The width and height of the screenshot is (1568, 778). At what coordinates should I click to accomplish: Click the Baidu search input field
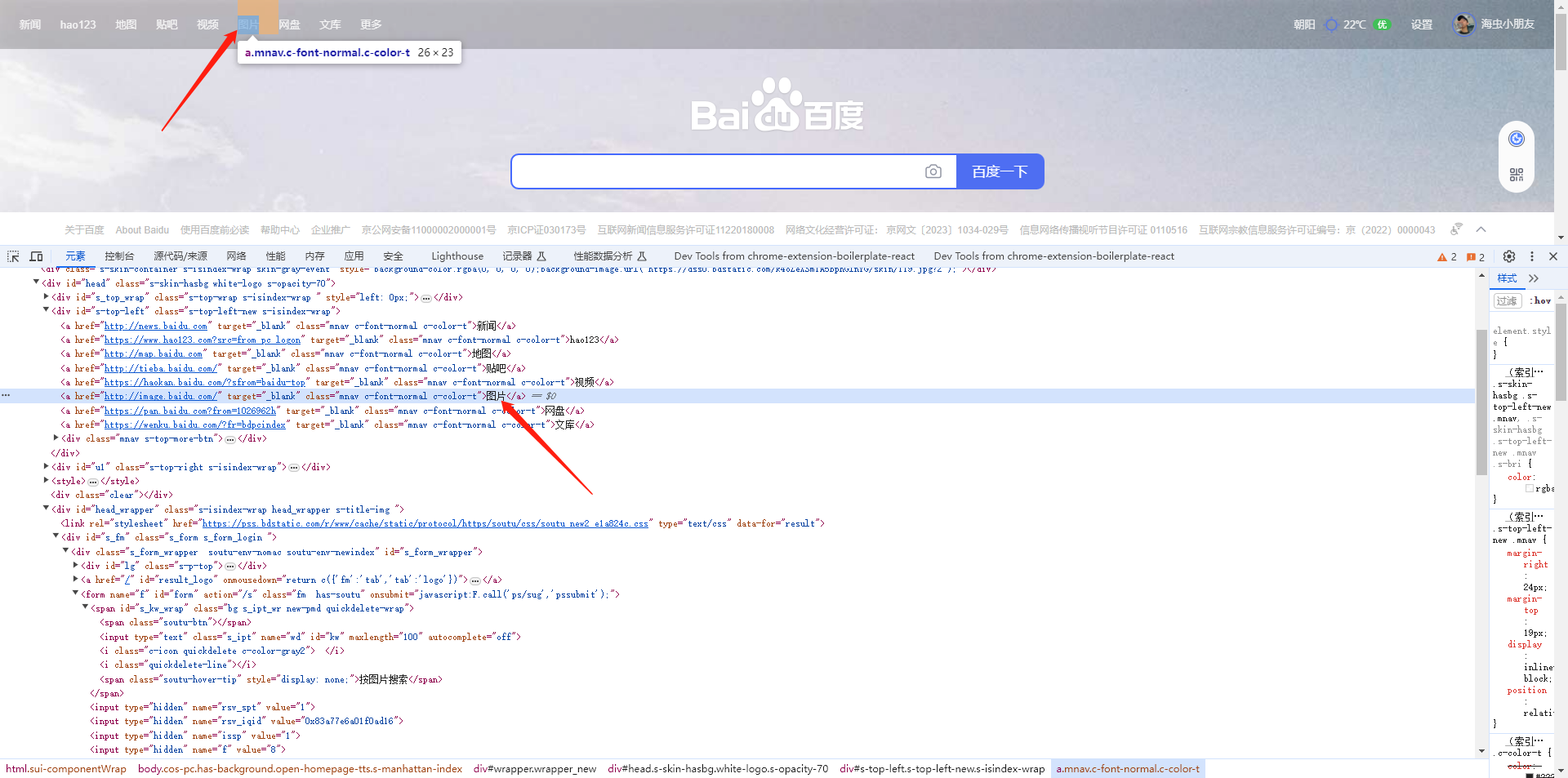[x=715, y=171]
